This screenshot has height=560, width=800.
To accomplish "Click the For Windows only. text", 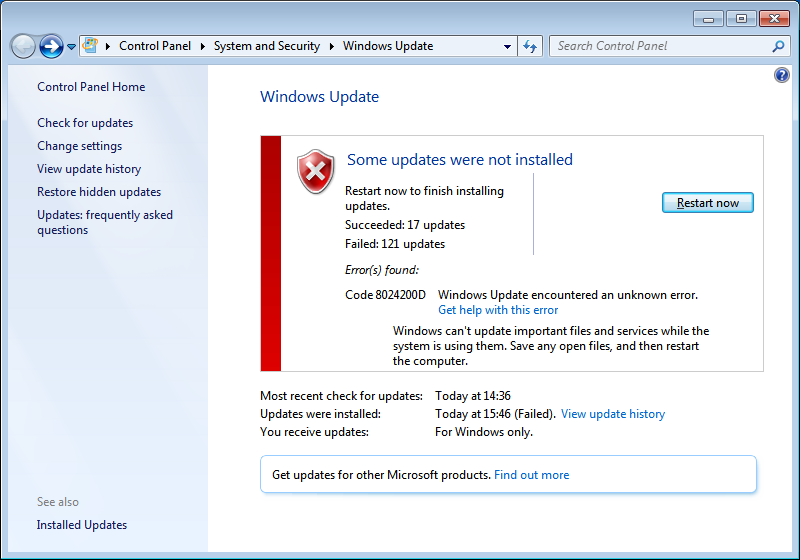I will pos(484,432).
